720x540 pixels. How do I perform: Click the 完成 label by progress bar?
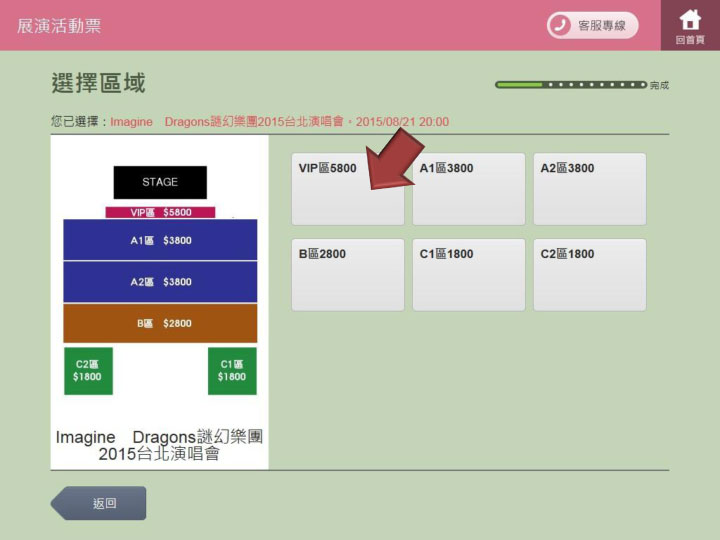coord(659,85)
